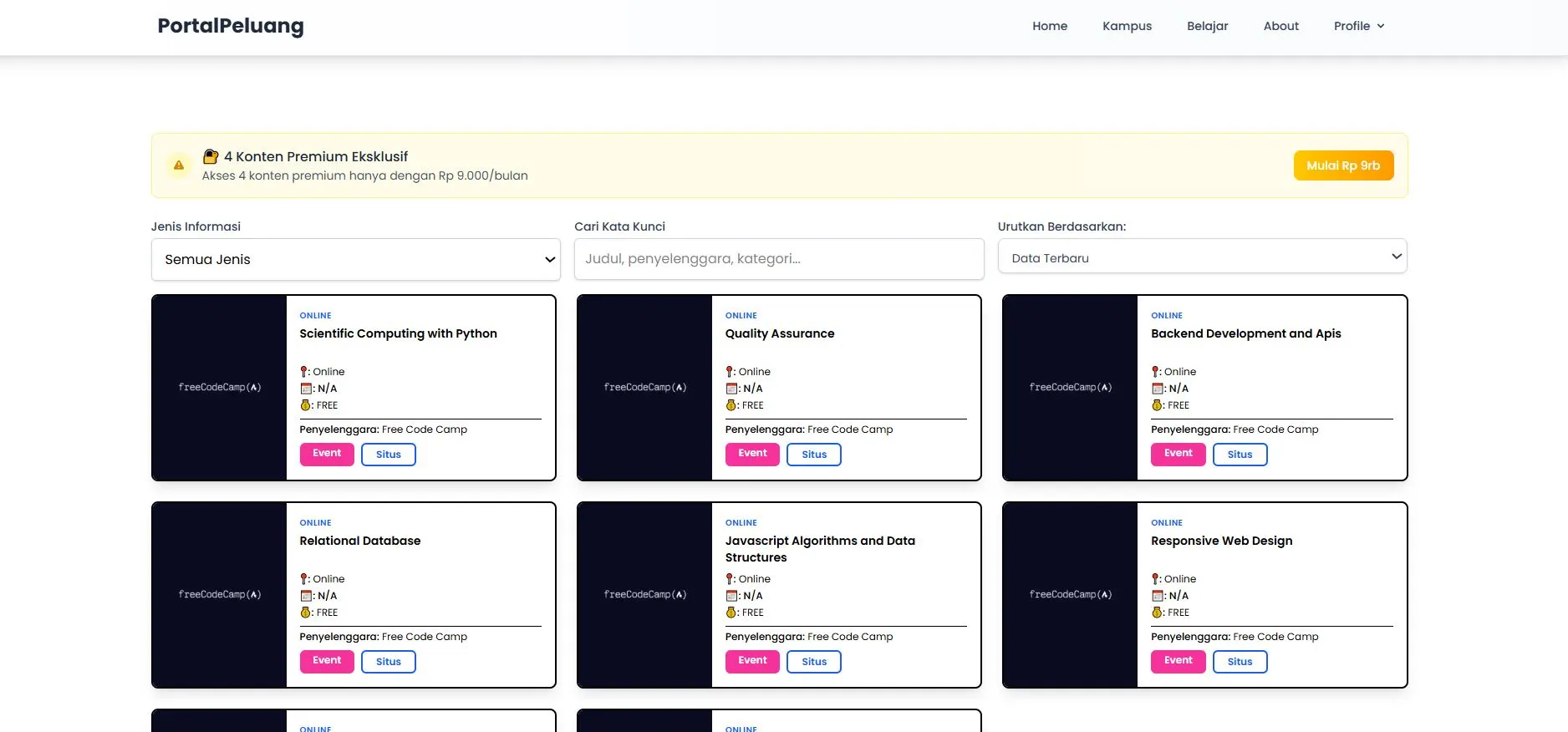The height and width of the screenshot is (732, 1568).
Task: Open Backend Development and Apis freeCodeCamp thumbnail
Action: [1071, 388]
